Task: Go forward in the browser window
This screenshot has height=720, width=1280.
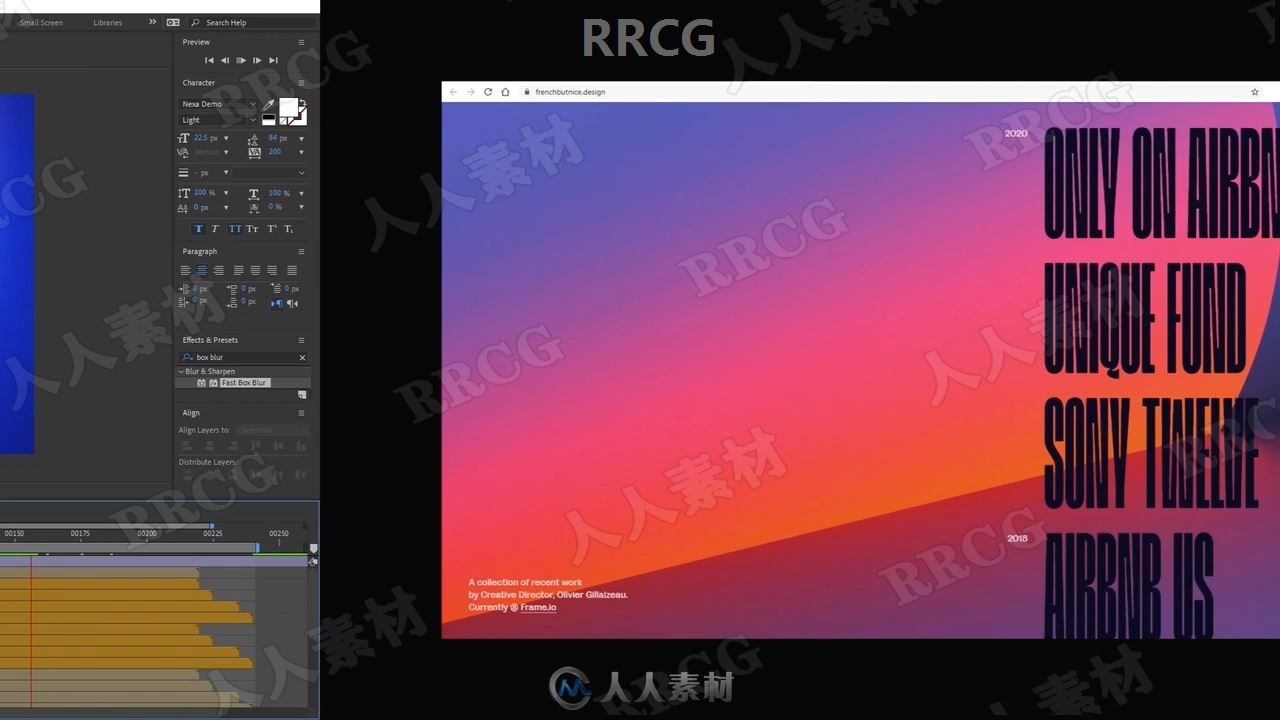Action: 471,92
